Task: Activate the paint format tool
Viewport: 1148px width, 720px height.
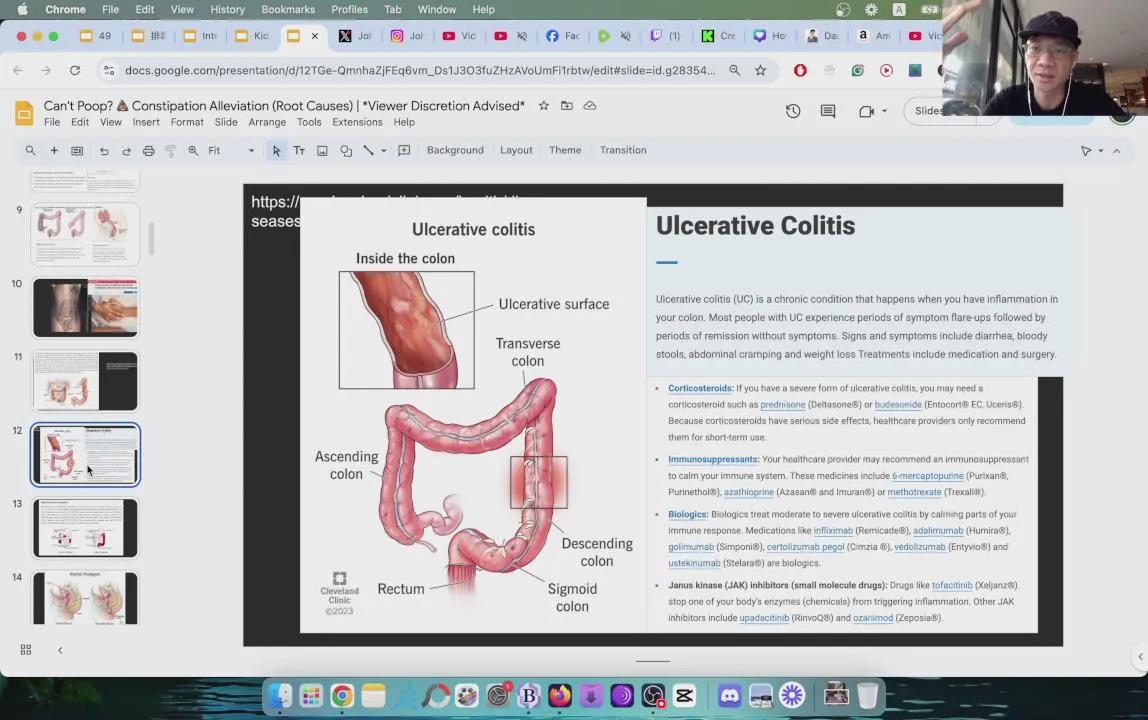Action: pos(171,151)
